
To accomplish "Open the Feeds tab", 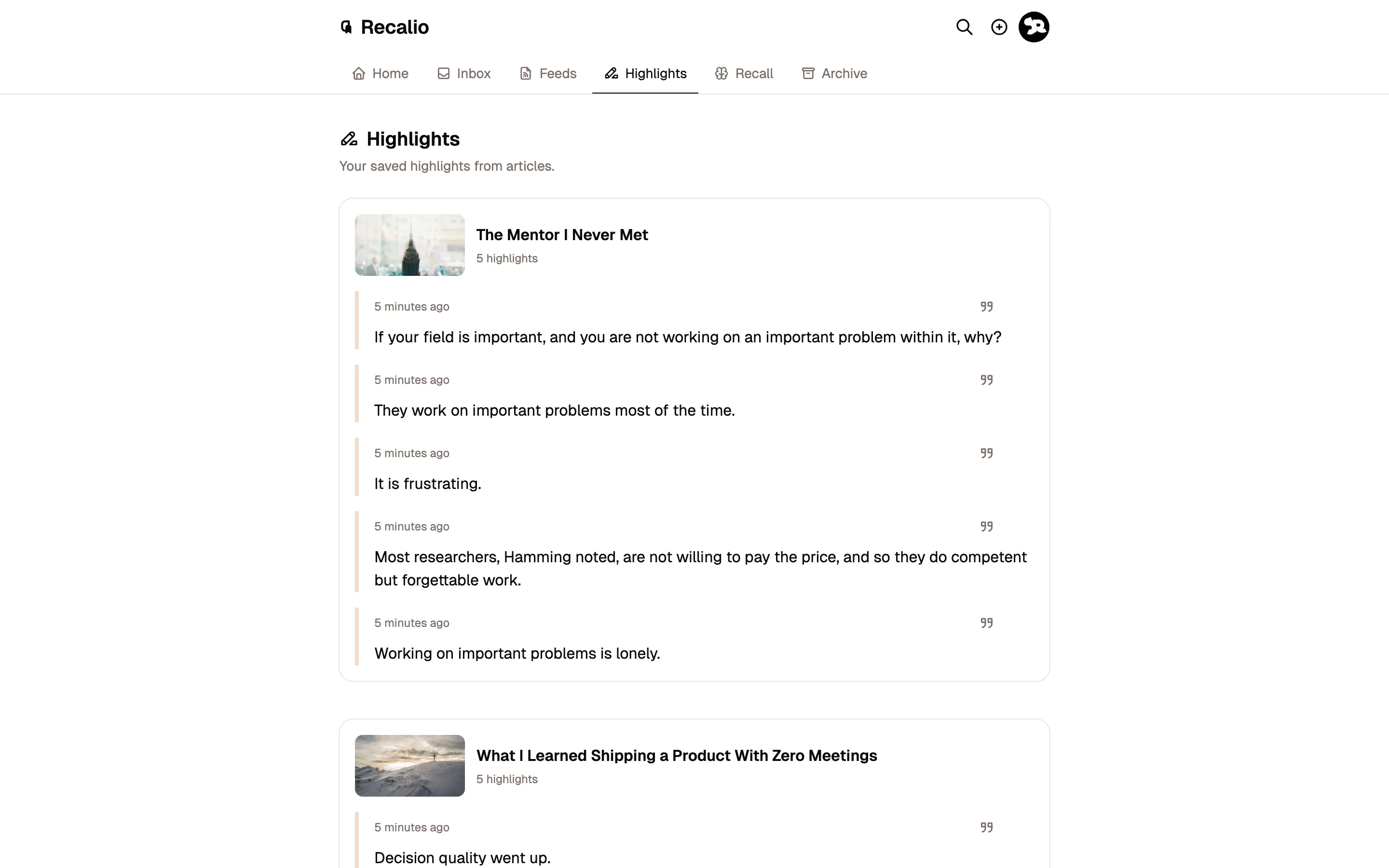I will coord(547,73).
